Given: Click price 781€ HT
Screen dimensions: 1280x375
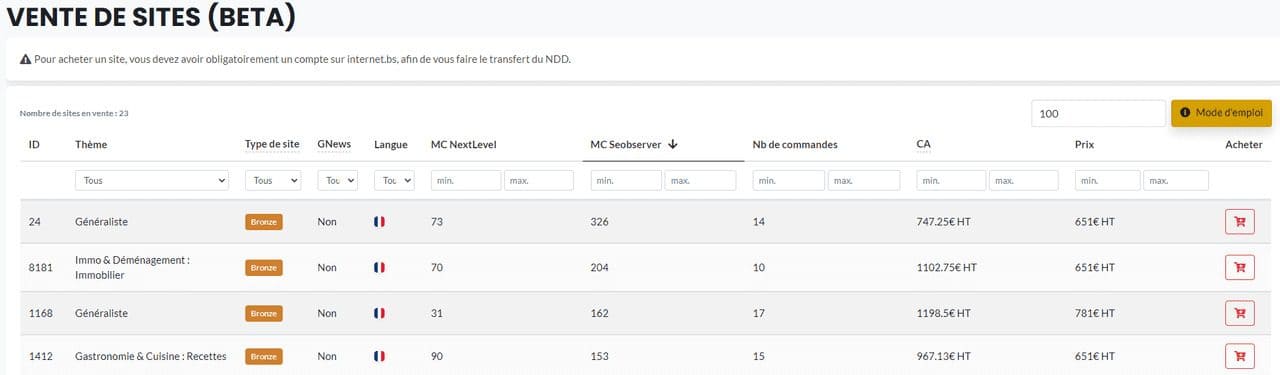Looking at the screenshot, I should pyautogui.click(x=1094, y=313).
